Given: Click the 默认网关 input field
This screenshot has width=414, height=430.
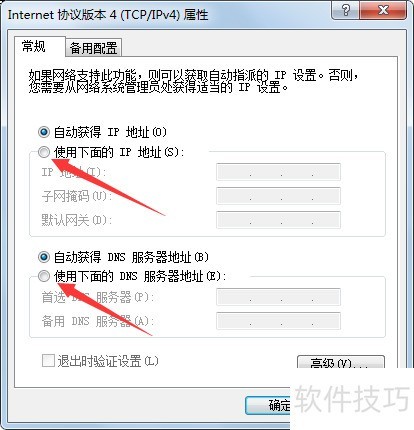Looking at the screenshot, I should pyautogui.click(x=278, y=220).
